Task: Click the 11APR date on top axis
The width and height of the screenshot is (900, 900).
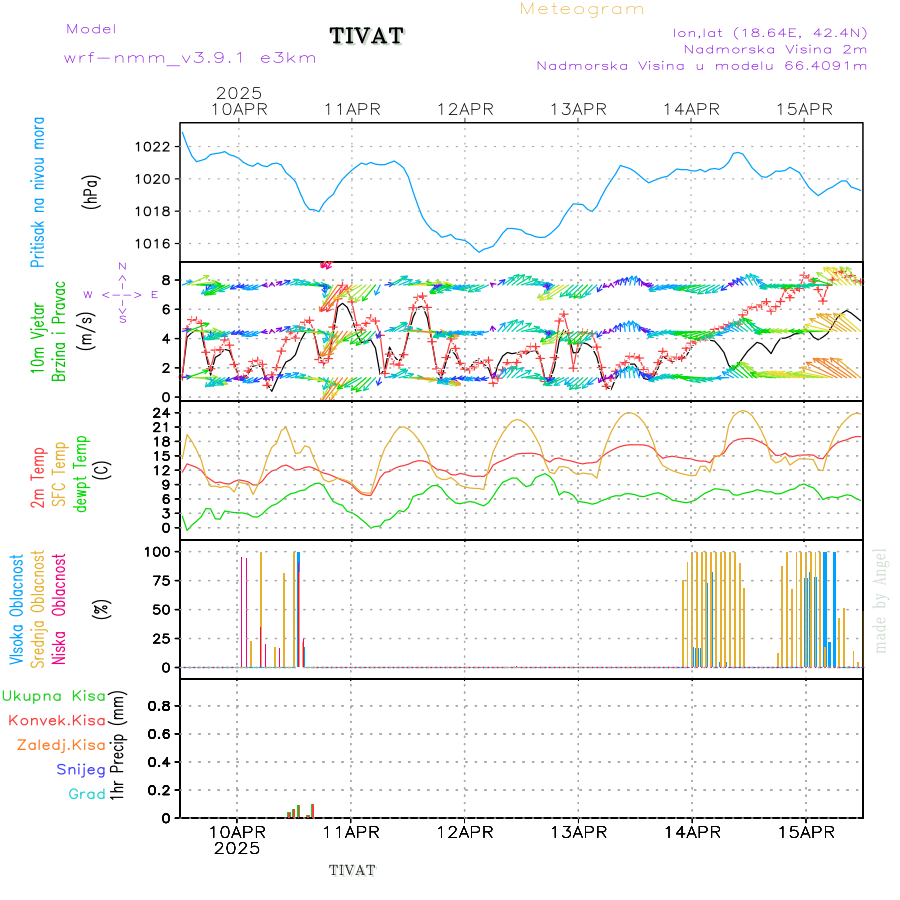Action: pyautogui.click(x=351, y=109)
